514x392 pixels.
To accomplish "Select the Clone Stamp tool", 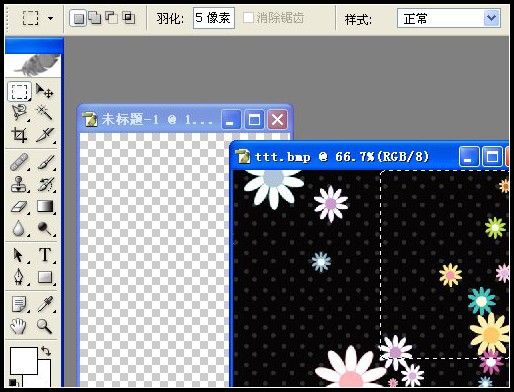I will tap(19, 184).
